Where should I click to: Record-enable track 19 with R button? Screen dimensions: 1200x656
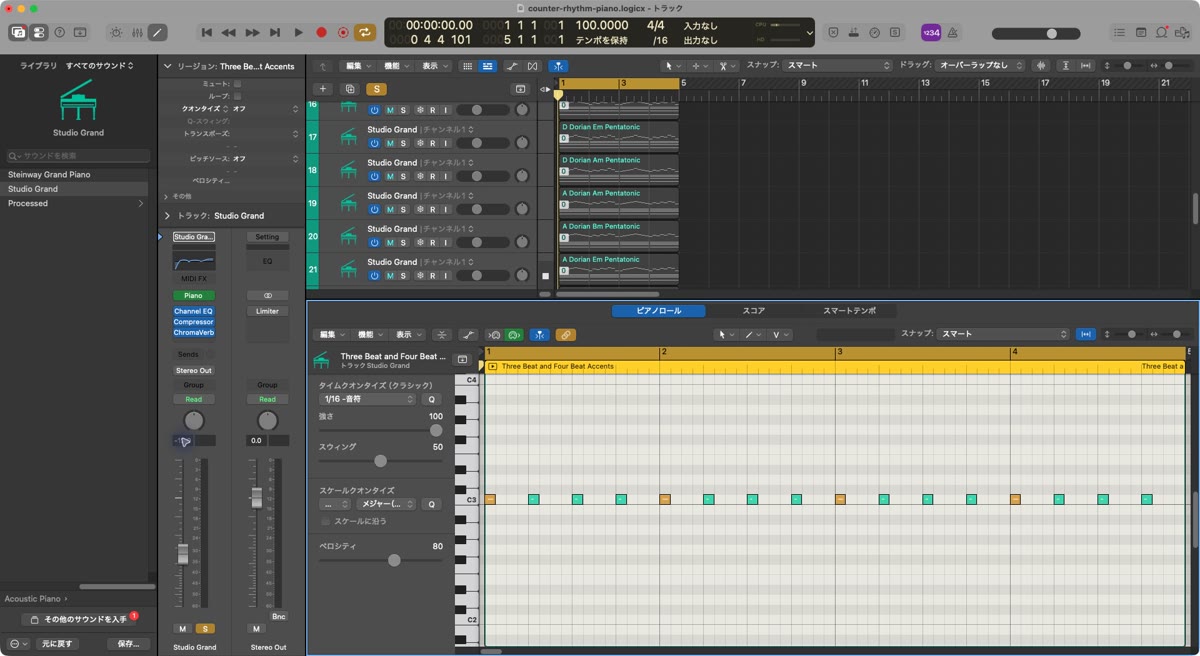432,209
